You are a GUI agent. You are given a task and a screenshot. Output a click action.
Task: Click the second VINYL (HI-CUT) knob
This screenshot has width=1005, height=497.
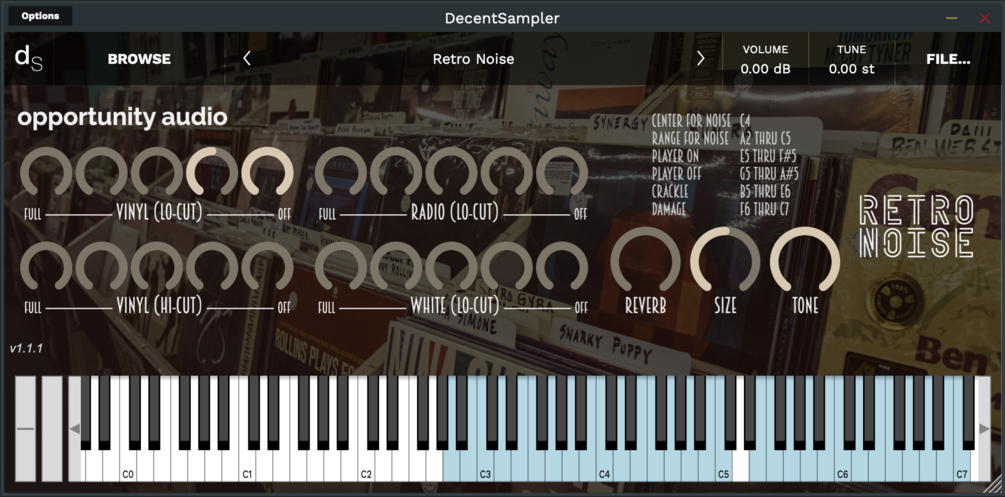pyautogui.click(x=102, y=267)
